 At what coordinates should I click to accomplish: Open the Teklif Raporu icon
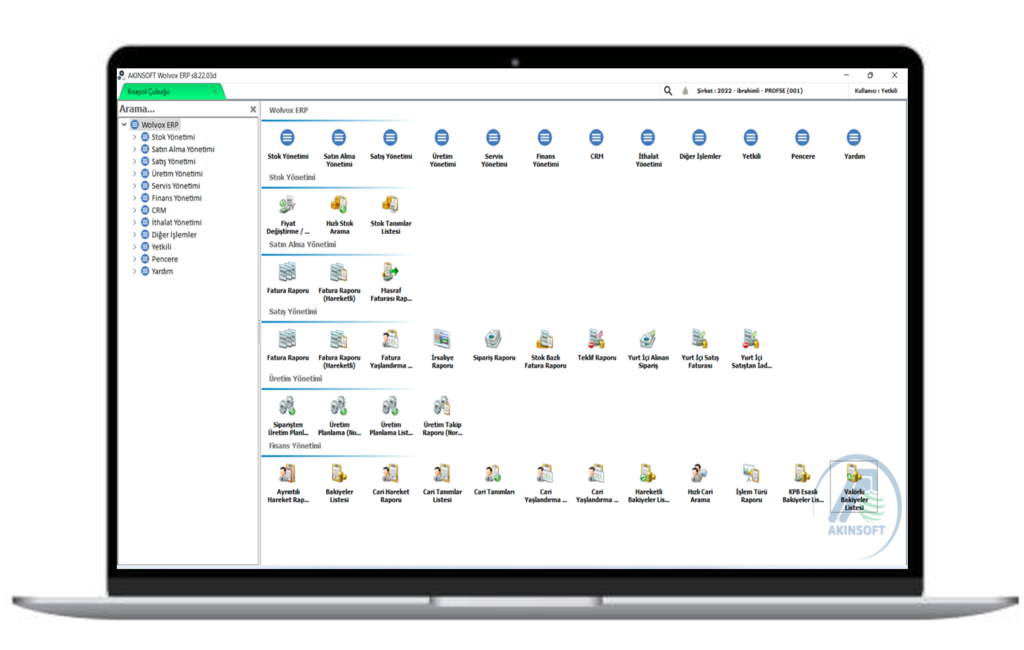596,339
